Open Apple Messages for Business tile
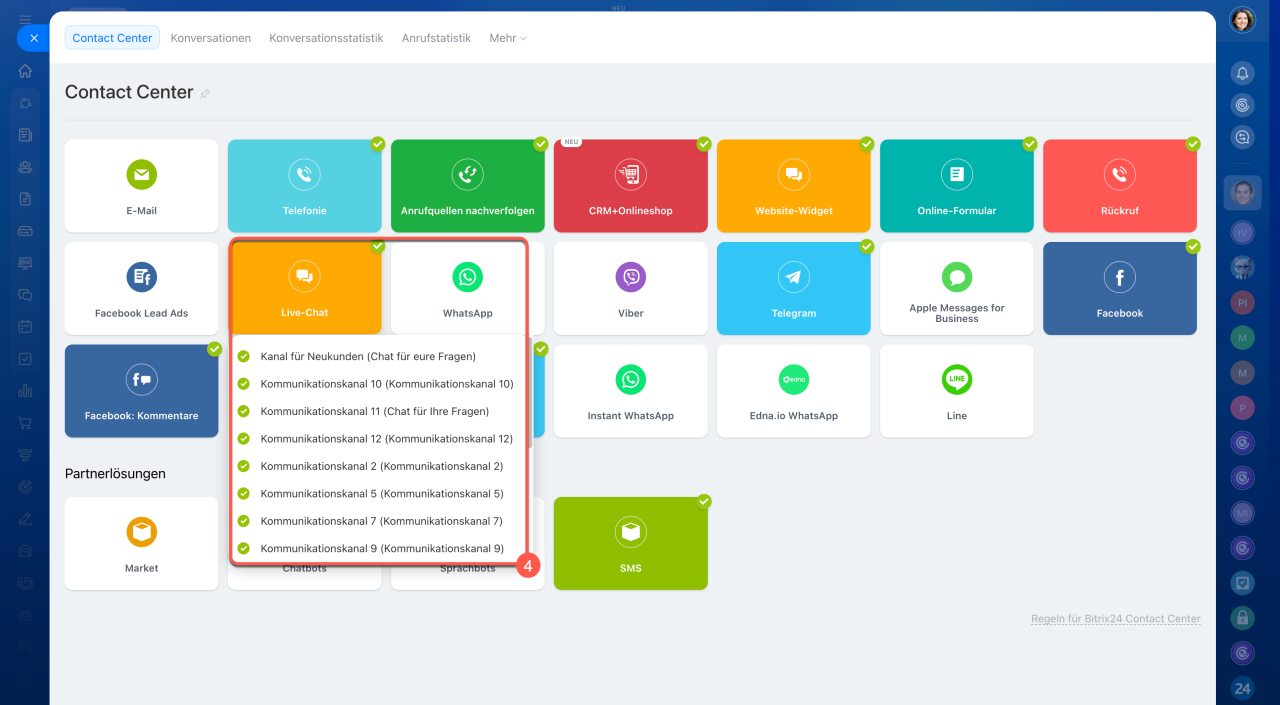 [x=956, y=288]
